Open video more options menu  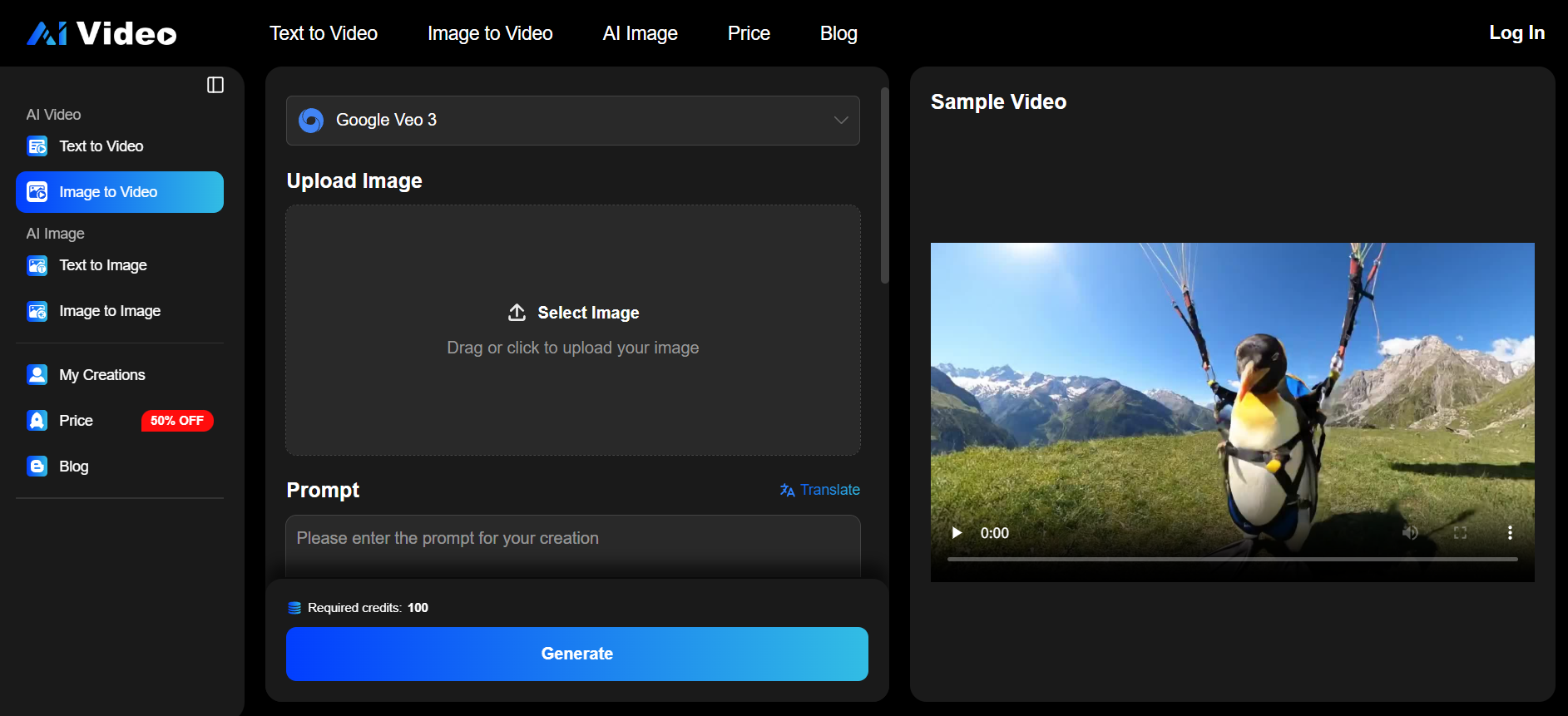pyautogui.click(x=1510, y=533)
